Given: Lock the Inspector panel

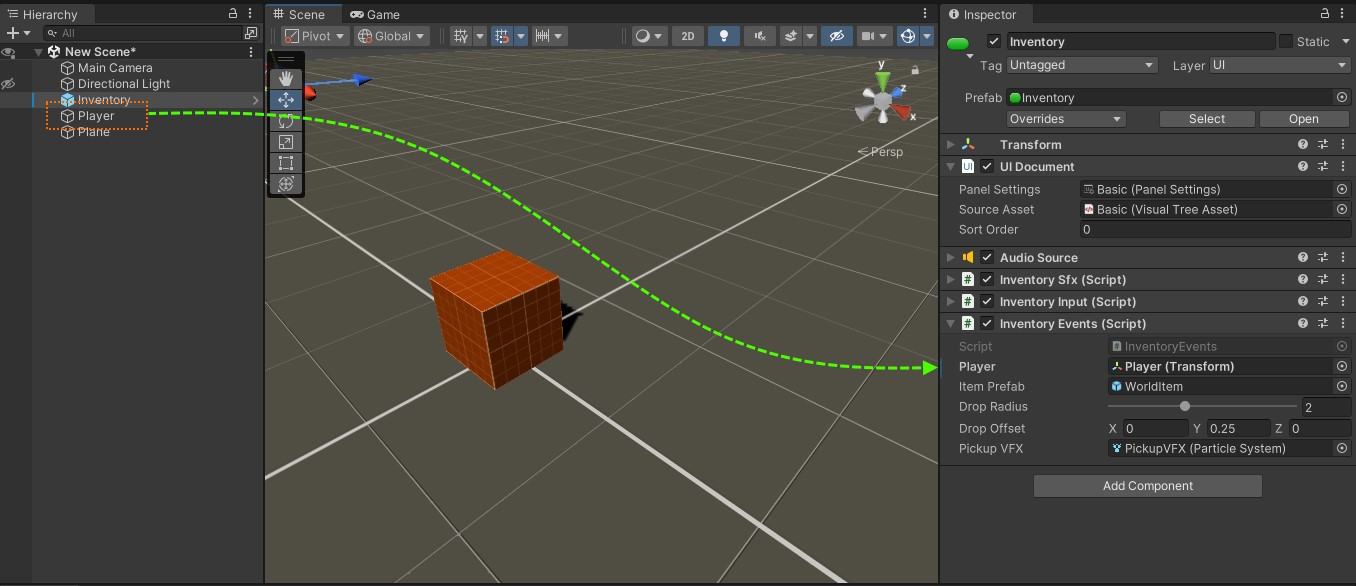Looking at the screenshot, I should pos(1325,13).
